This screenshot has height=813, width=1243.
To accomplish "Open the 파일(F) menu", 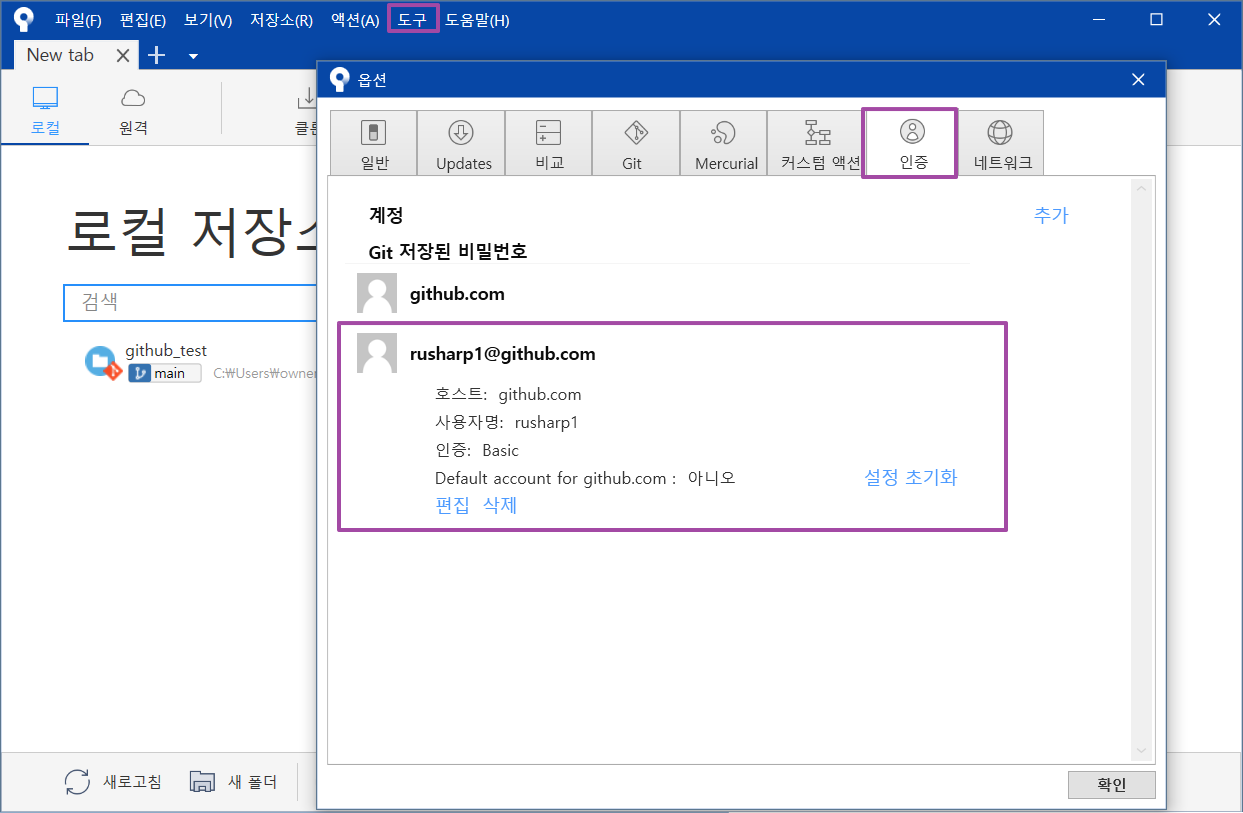I will (78, 20).
